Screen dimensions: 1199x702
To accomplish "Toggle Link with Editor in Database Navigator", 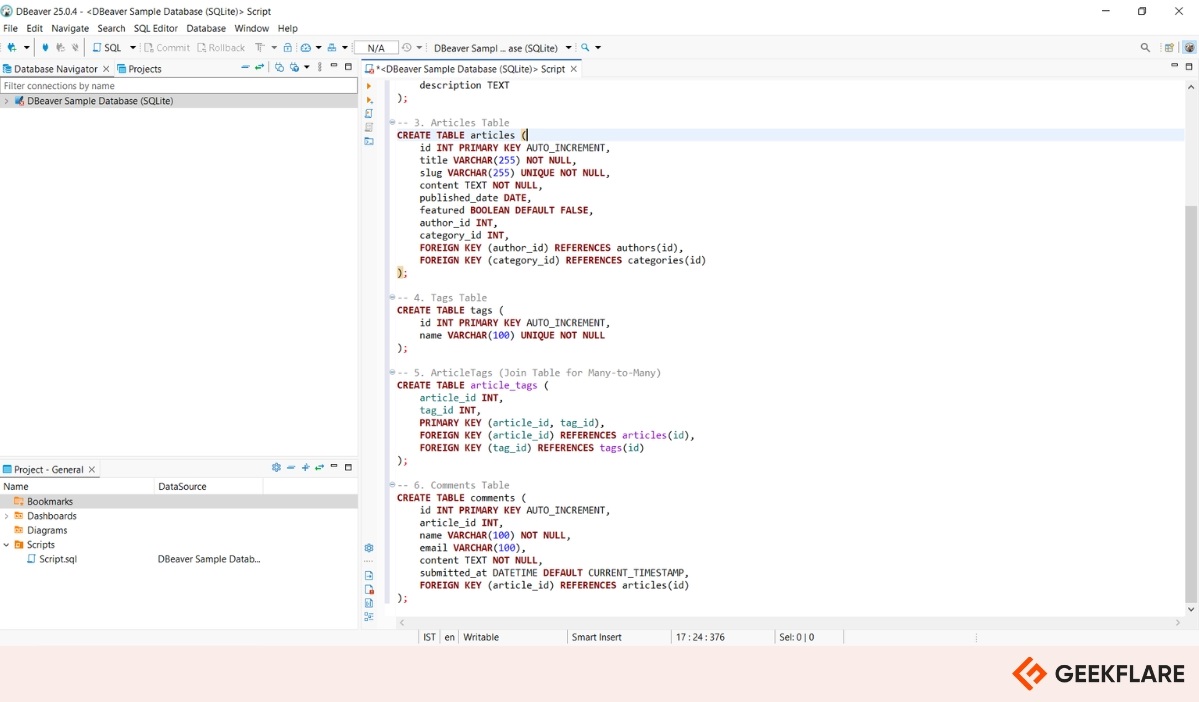I will 259,67.
